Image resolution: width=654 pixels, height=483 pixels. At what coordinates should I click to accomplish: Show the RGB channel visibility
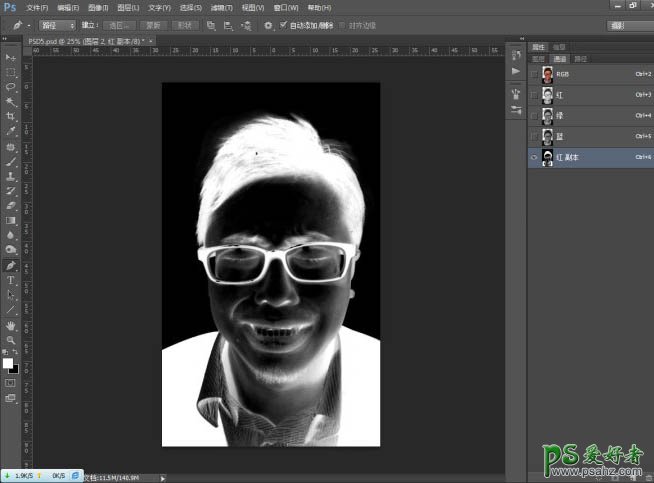tap(534, 74)
